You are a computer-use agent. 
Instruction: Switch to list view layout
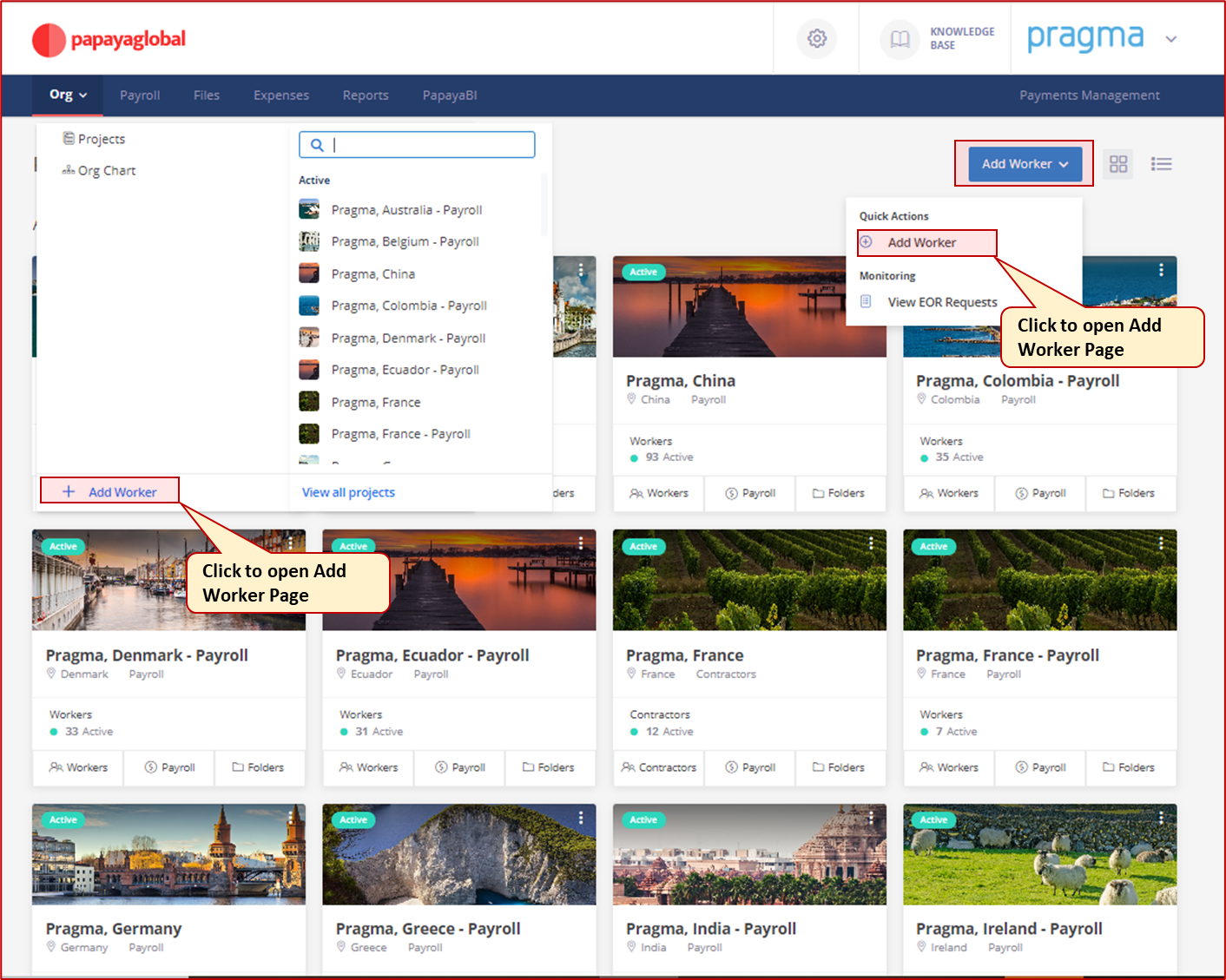[x=1161, y=164]
